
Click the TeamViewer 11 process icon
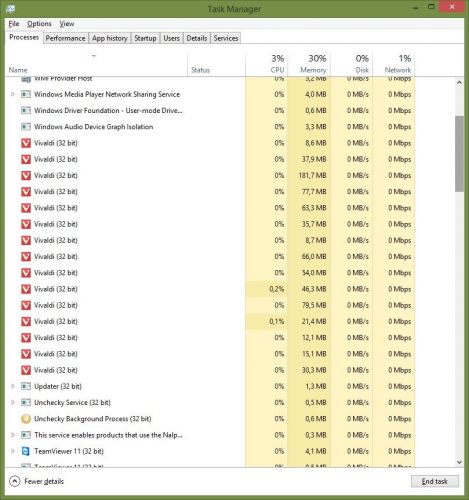coord(26,451)
